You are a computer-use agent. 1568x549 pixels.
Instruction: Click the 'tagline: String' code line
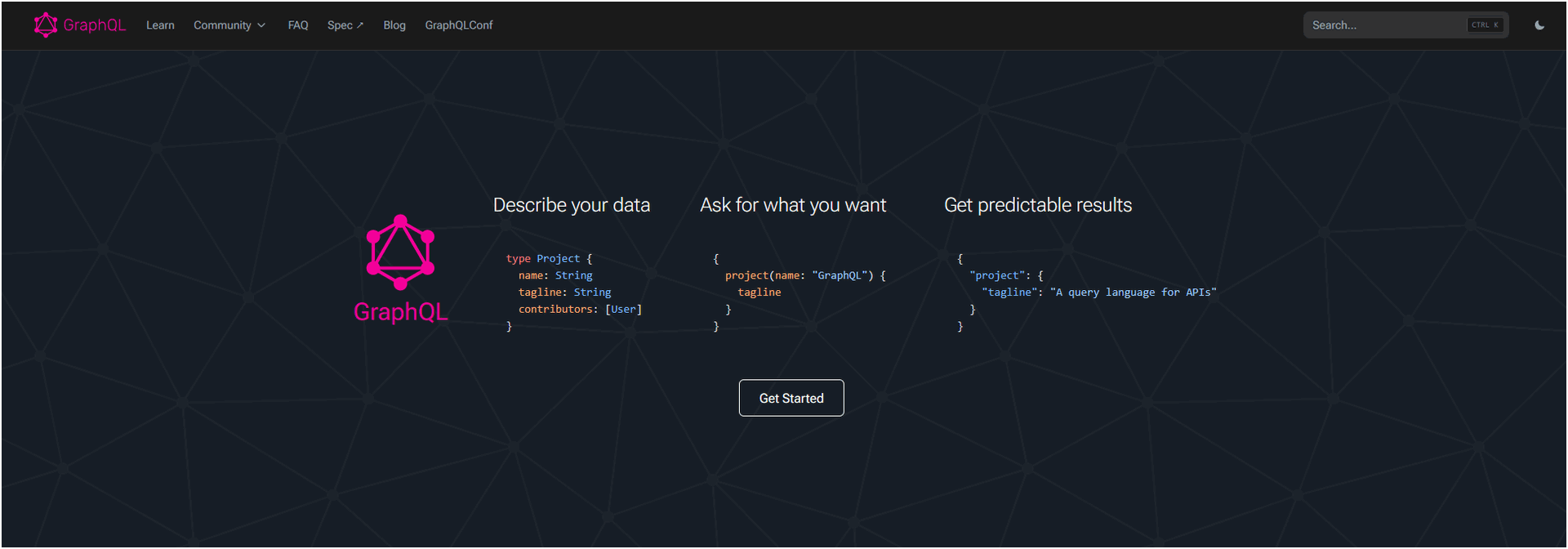tap(564, 292)
